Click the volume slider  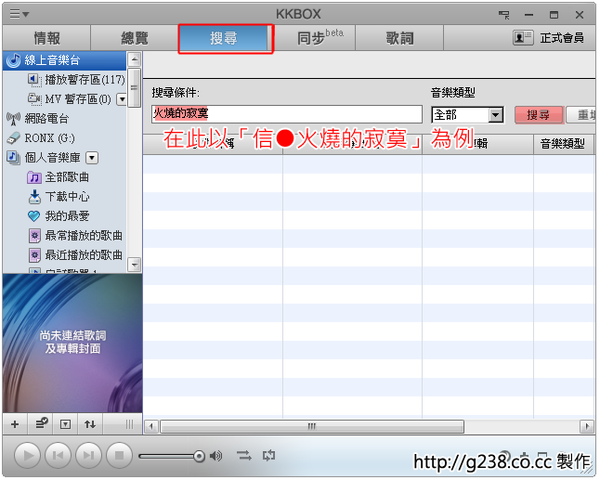coord(172,456)
